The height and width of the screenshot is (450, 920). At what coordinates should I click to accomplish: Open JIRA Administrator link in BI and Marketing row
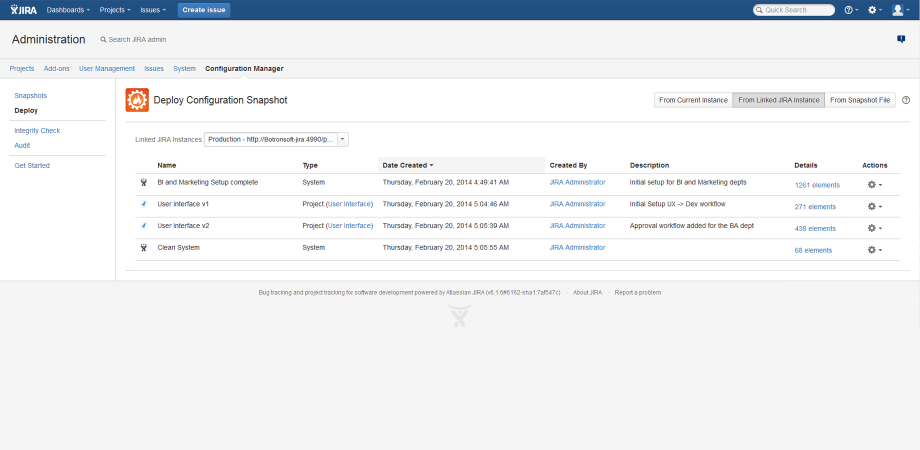pos(577,182)
